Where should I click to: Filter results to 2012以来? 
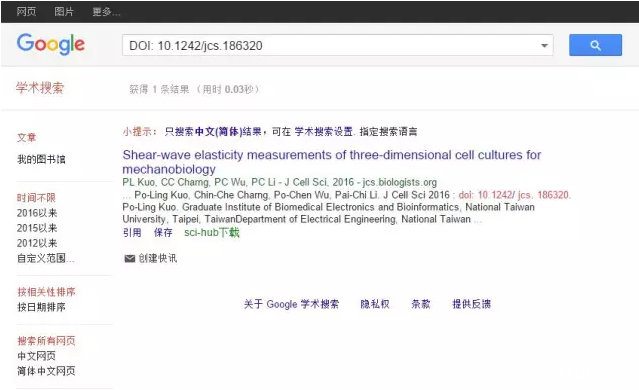(x=37, y=243)
